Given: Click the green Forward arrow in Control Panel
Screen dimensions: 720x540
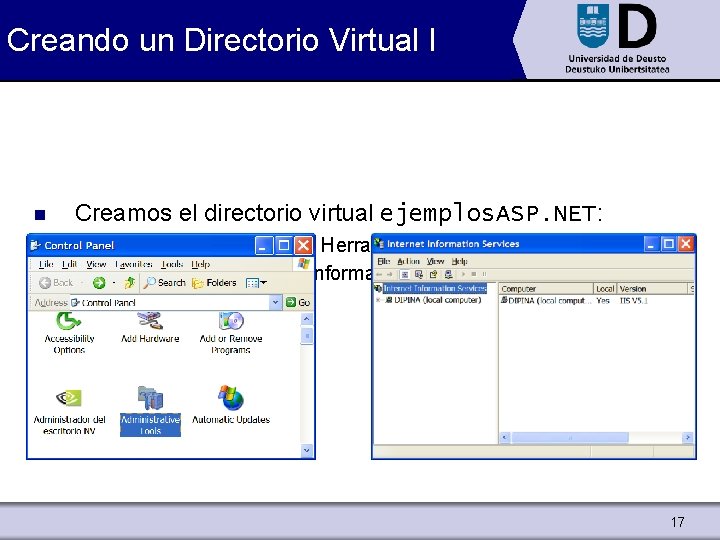Looking at the screenshot, I should [99, 283].
